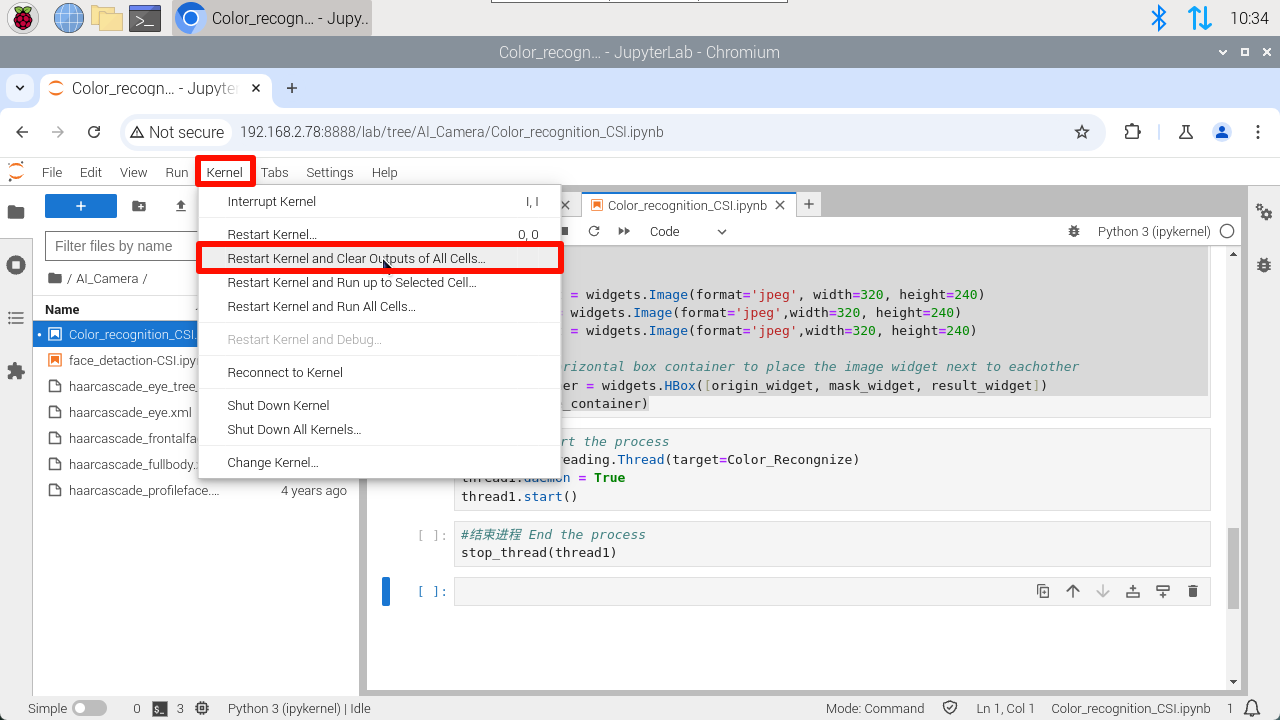1280x720 pixels.
Task: Open the Chromium profile avatar
Action: [x=1221, y=132]
